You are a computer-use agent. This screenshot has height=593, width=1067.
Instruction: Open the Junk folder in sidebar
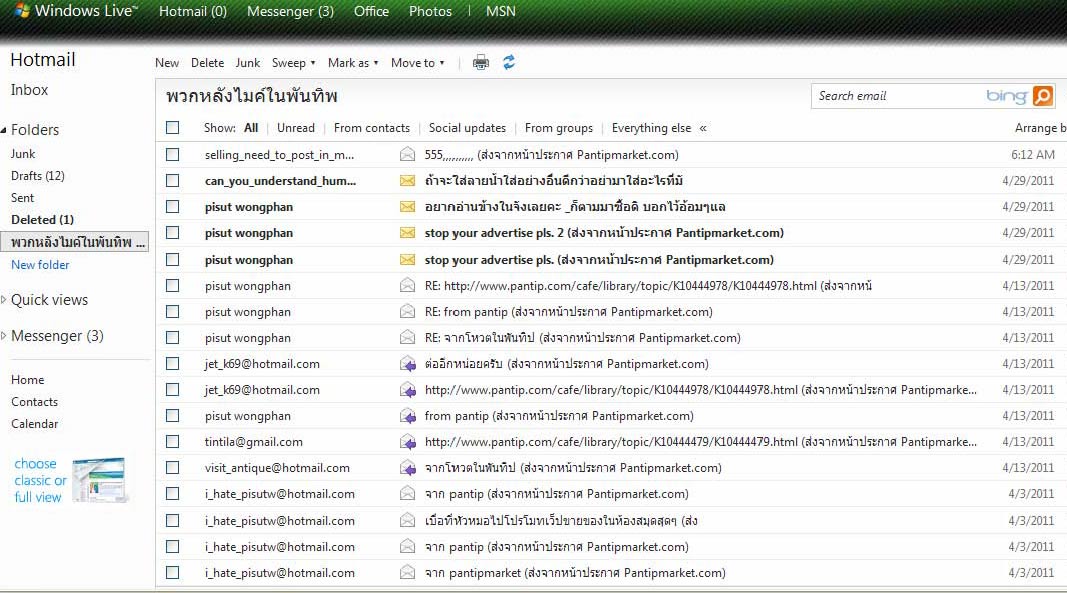click(x=23, y=154)
